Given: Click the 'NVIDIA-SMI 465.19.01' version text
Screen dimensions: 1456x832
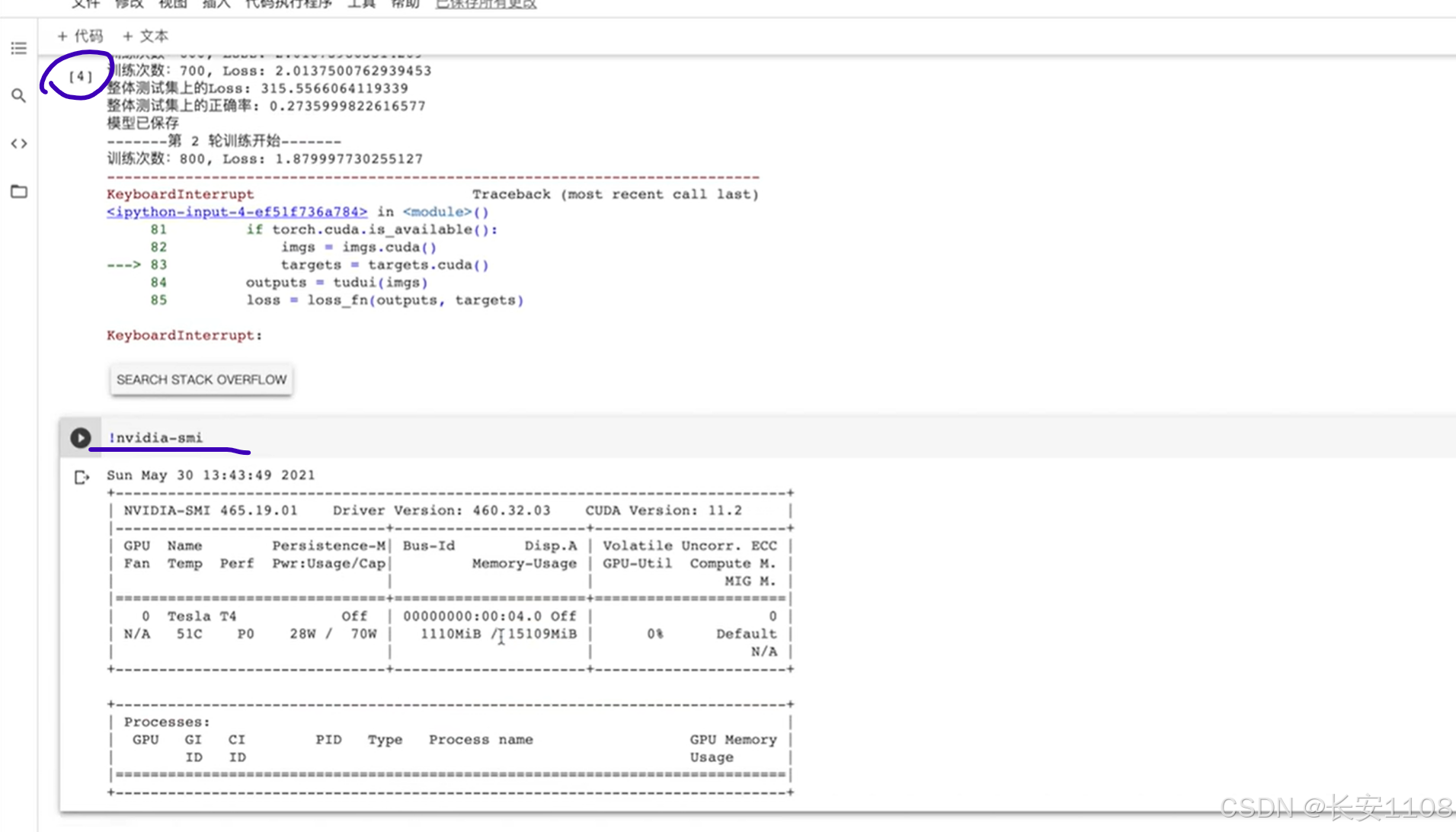Looking at the screenshot, I should 211,510.
